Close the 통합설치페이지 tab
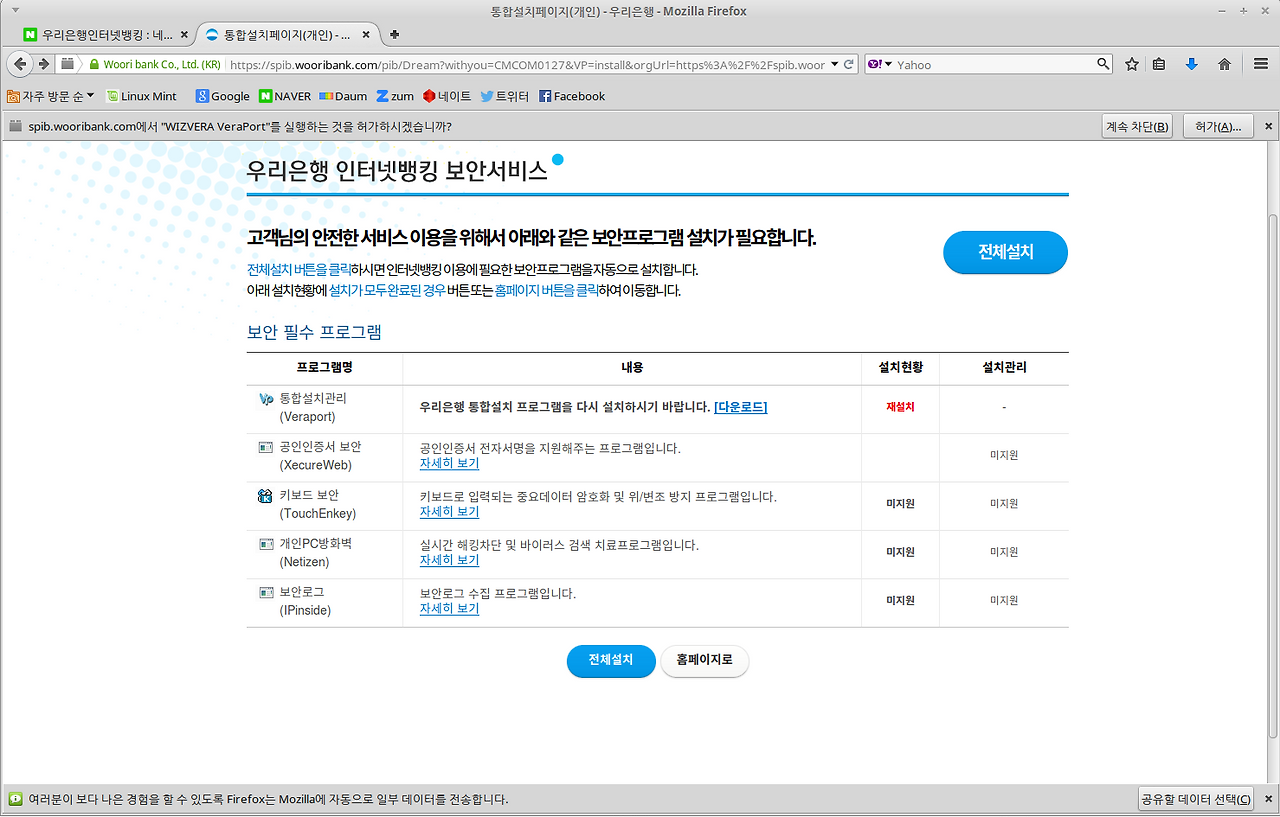This screenshot has width=1280, height=817. pyautogui.click(x=366, y=34)
